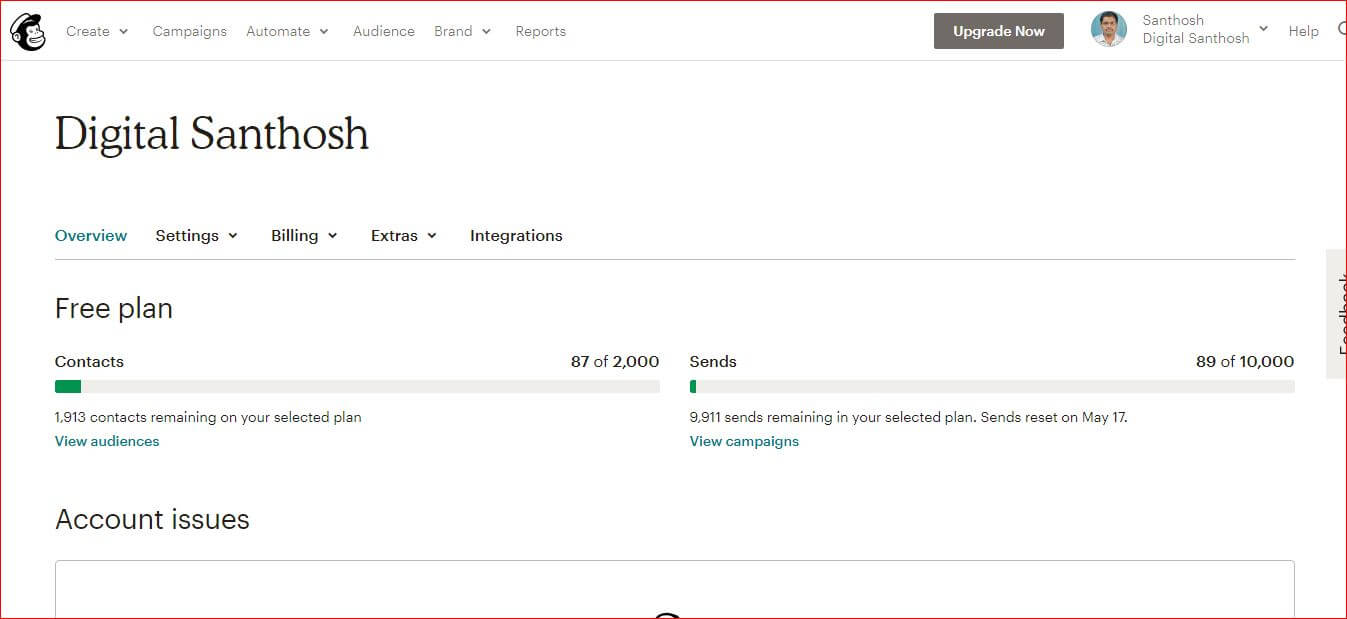Open the Reports page

[541, 31]
